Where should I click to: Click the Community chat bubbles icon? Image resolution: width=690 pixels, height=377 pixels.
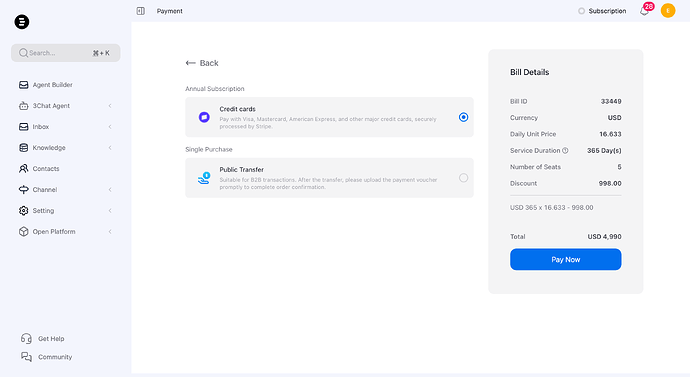tap(26, 357)
